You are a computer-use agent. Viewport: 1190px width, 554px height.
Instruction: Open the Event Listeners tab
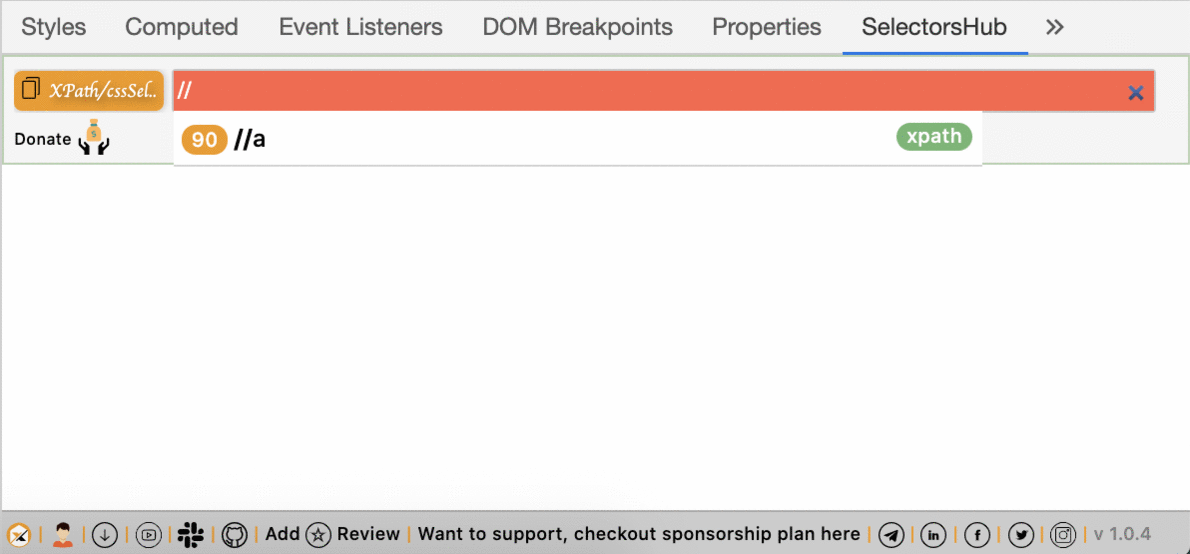(x=360, y=27)
